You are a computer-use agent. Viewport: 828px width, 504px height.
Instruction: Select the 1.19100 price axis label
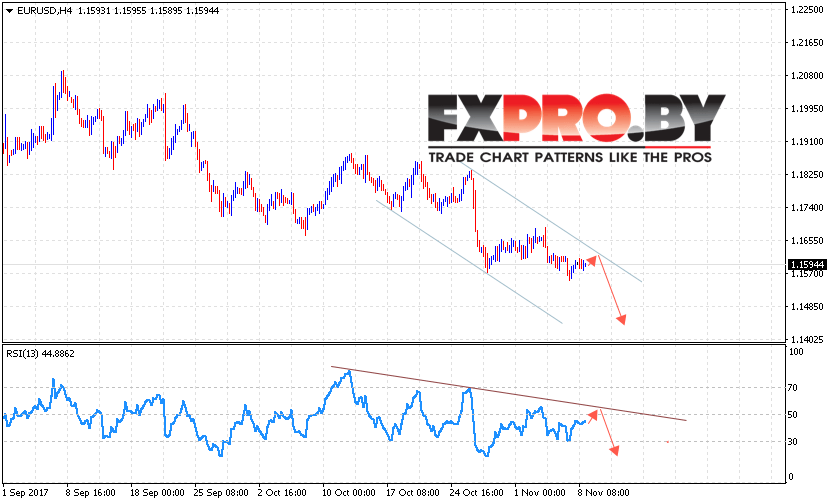pyautogui.click(x=807, y=142)
